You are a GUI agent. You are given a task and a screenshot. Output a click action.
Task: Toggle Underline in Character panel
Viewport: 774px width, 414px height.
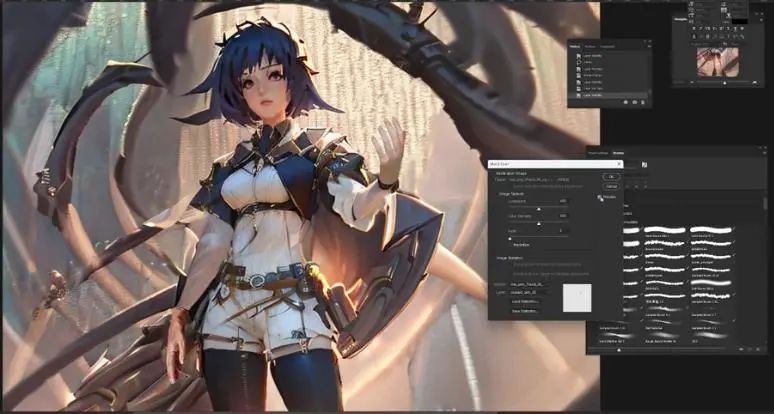pyautogui.click(x=736, y=29)
